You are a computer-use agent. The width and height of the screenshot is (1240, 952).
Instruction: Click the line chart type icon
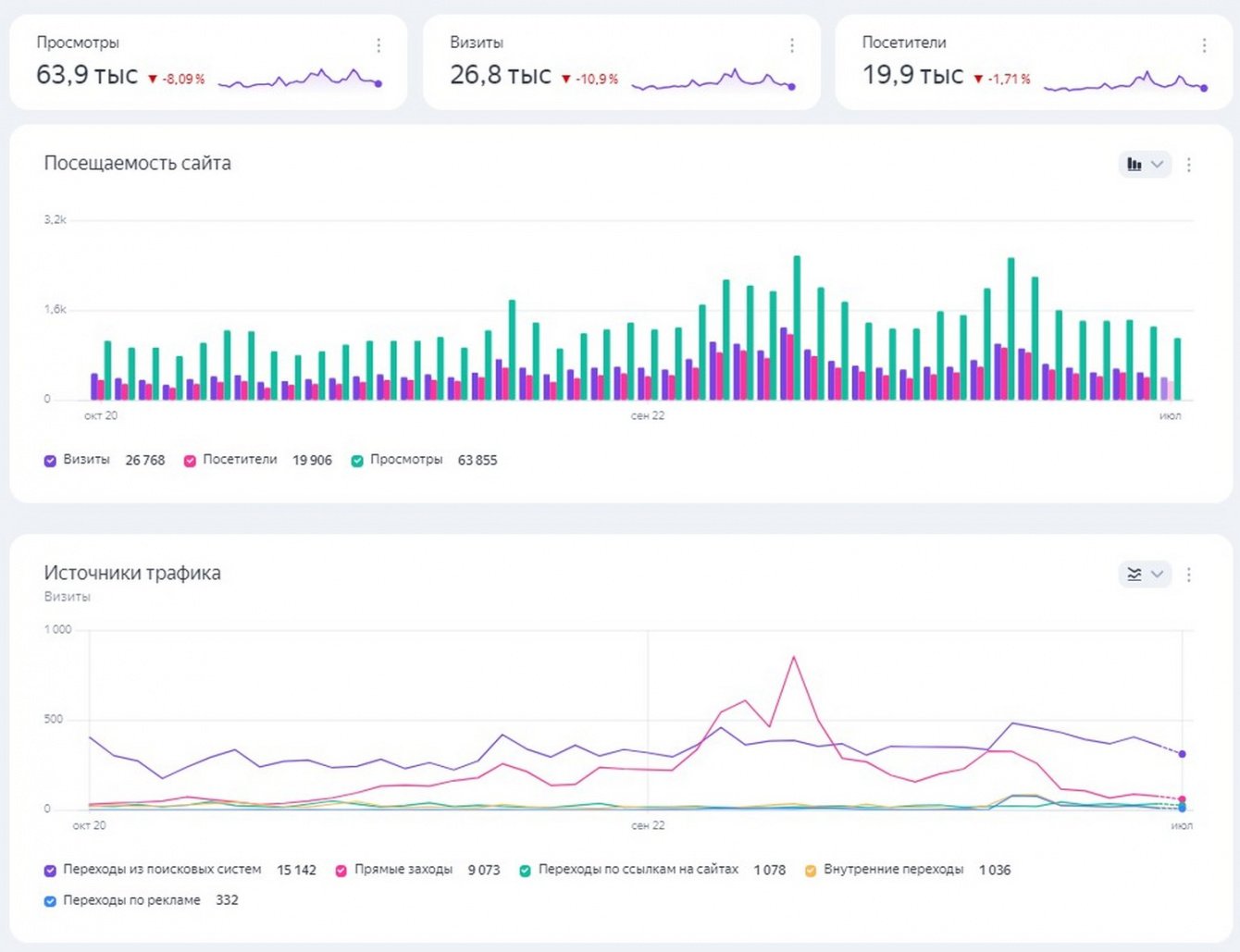[x=1135, y=575]
